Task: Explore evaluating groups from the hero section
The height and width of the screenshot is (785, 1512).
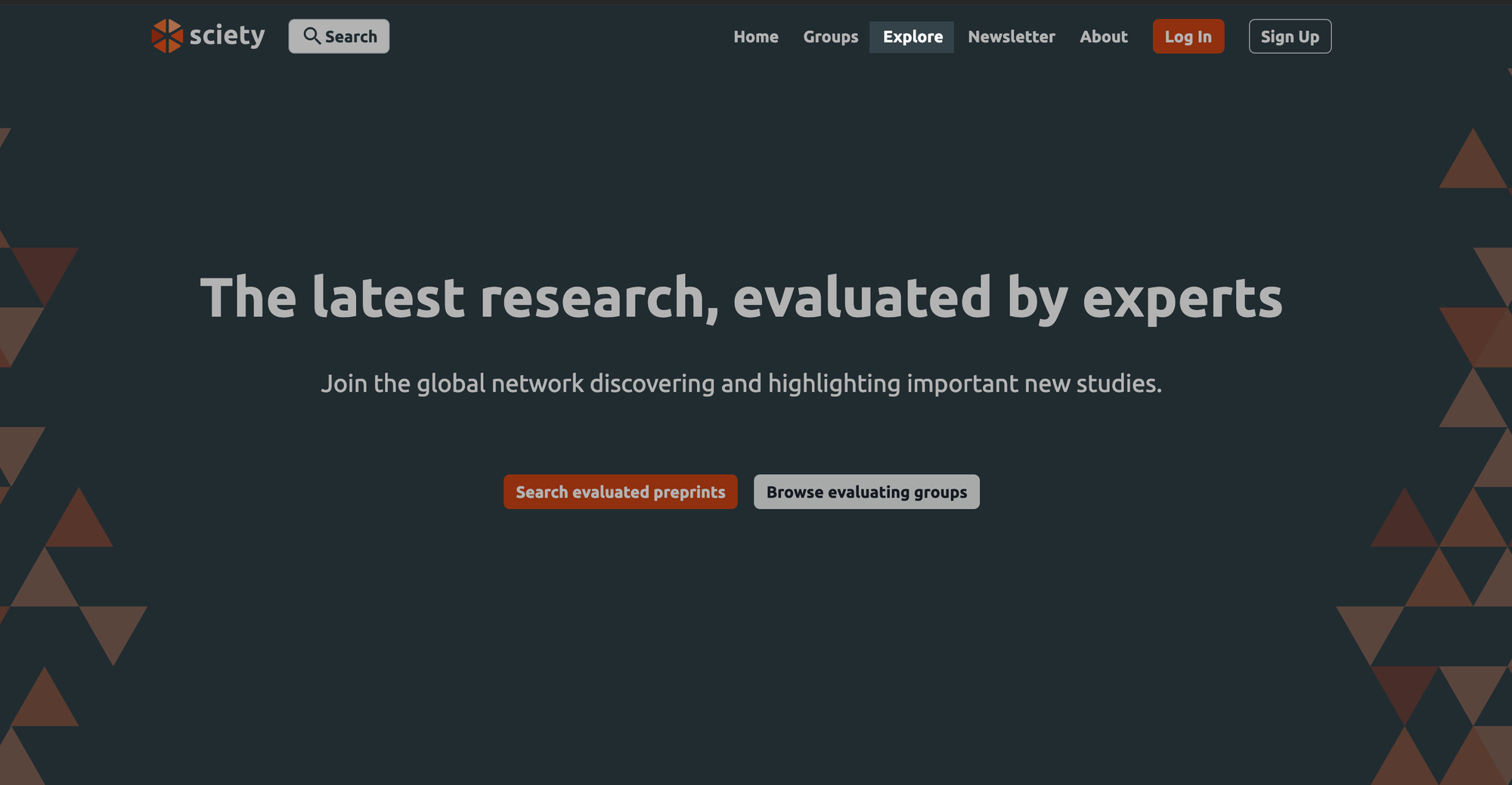Action: point(866,492)
